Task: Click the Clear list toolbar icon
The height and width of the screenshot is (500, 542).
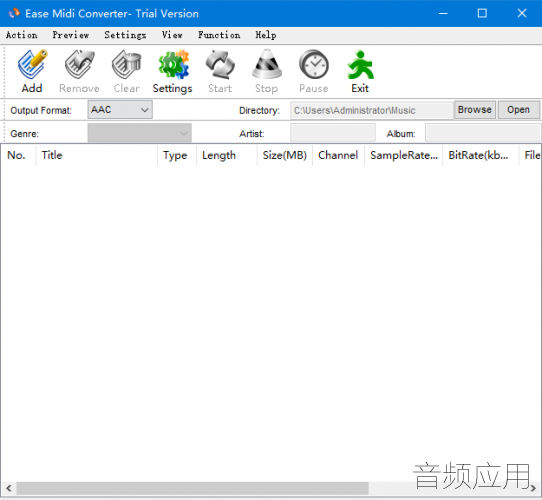Action: point(127,64)
